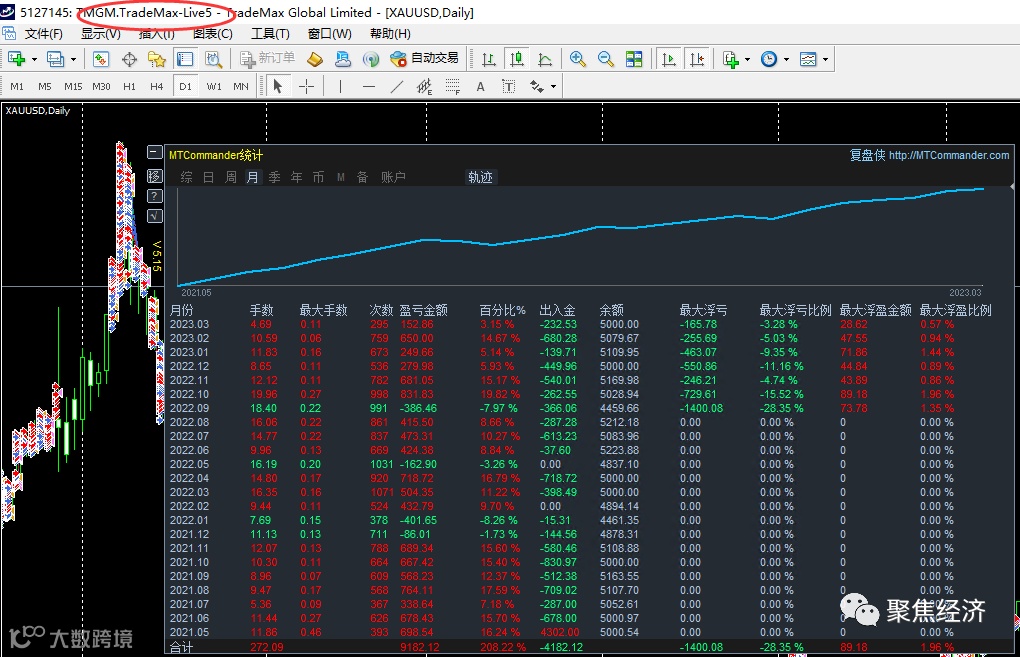Expand the Profiles dropdown arrow
Viewport: 1020px width, 657px height.
pos(74,60)
